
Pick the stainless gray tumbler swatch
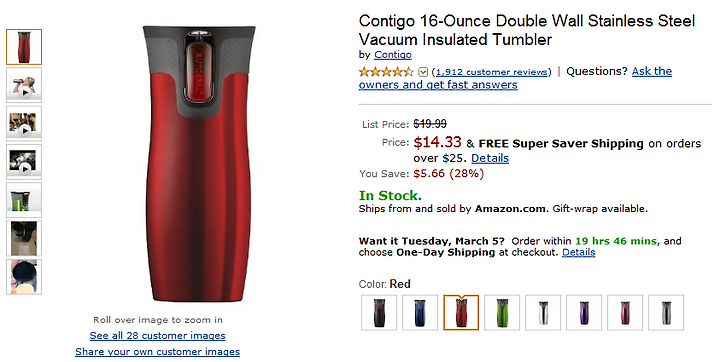pos(666,312)
